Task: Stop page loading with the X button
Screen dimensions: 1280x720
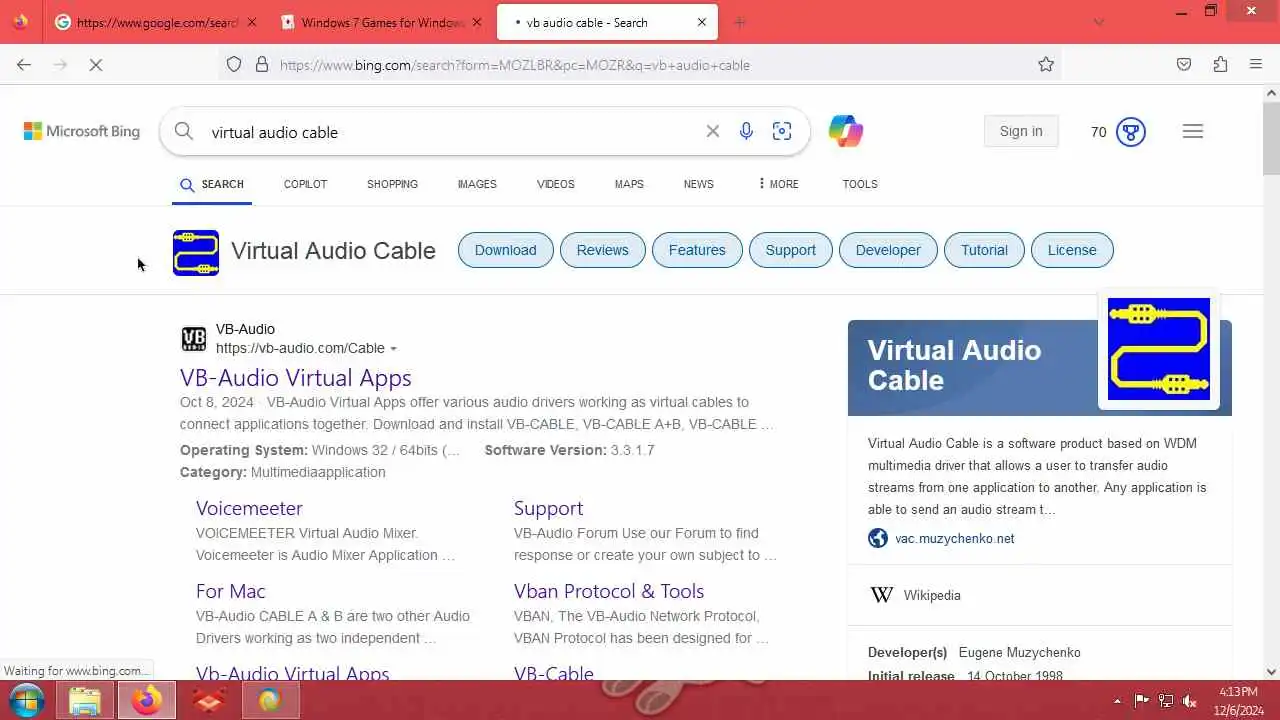Action: click(96, 65)
